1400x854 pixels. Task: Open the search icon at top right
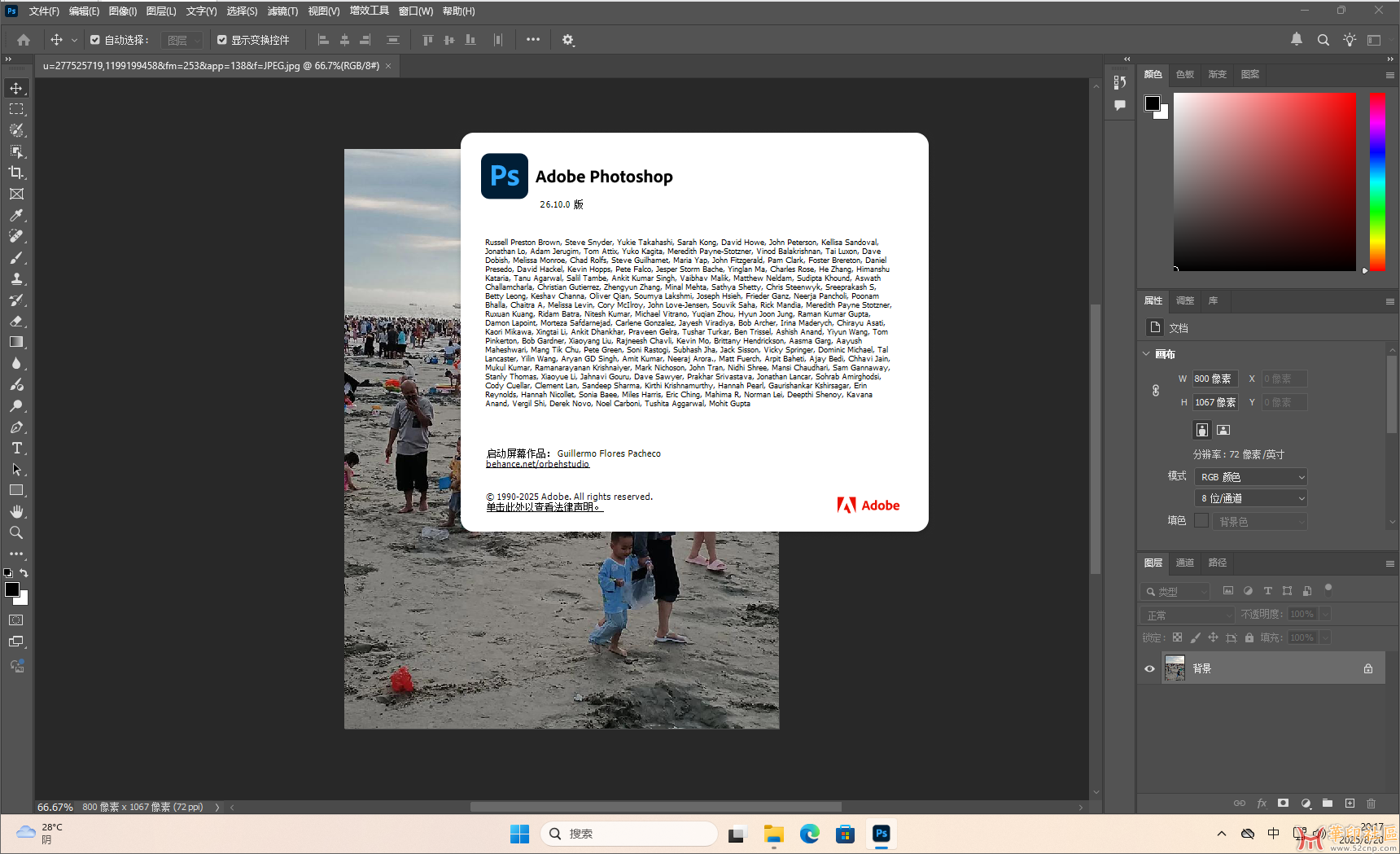click(1323, 40)
